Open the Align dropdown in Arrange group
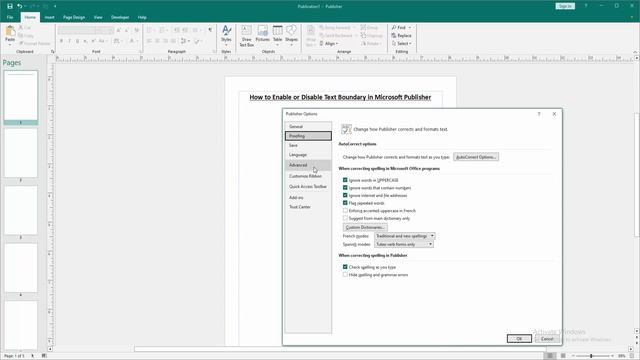Image resolution: width=640 pixels, height=360 pixels. (x=328, y=43)
